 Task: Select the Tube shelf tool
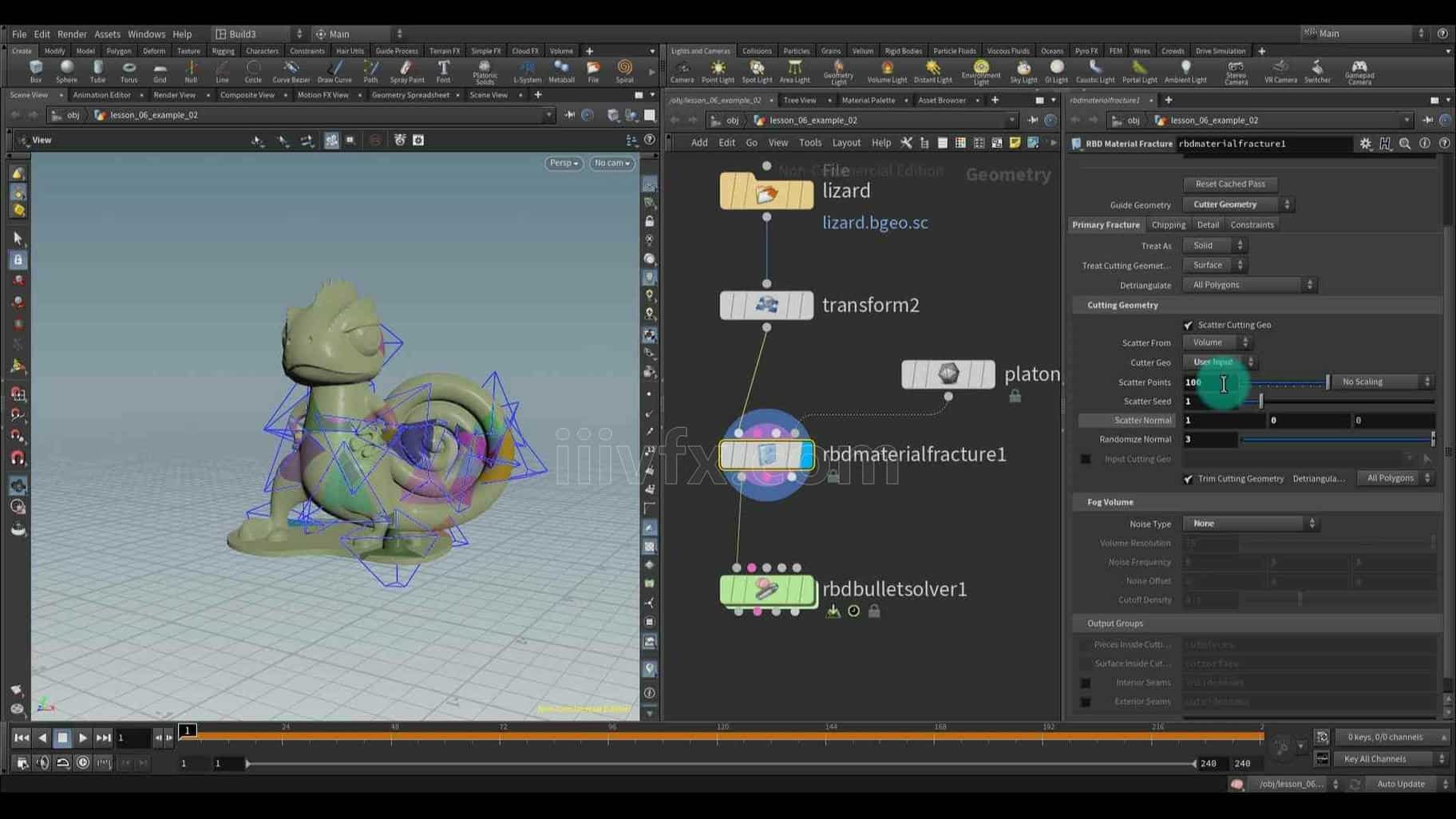coord(97,72)
